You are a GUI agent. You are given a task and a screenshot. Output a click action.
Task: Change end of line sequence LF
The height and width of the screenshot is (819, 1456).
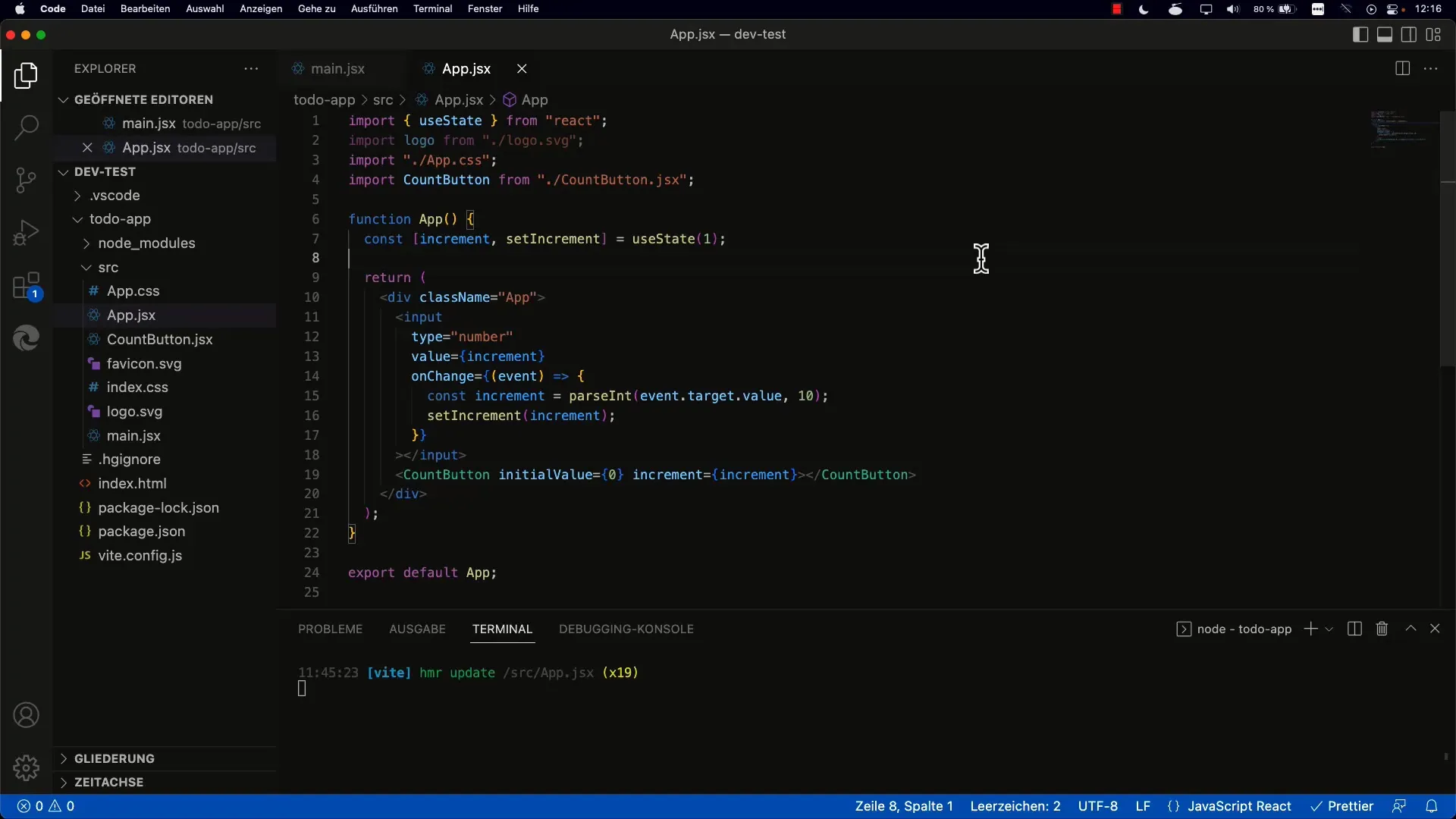coord(1143,806)
